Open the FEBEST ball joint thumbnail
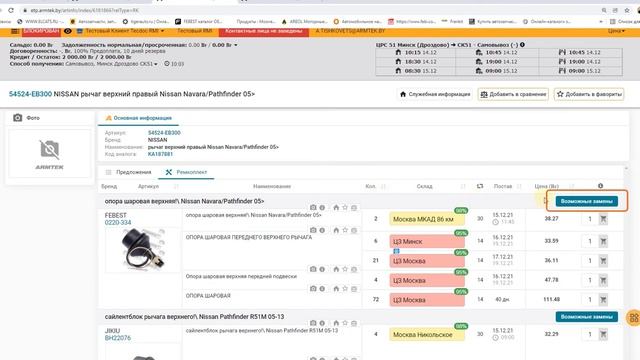Image resolution: width=640 pixels, height=360 pixels. coord(142,250)
